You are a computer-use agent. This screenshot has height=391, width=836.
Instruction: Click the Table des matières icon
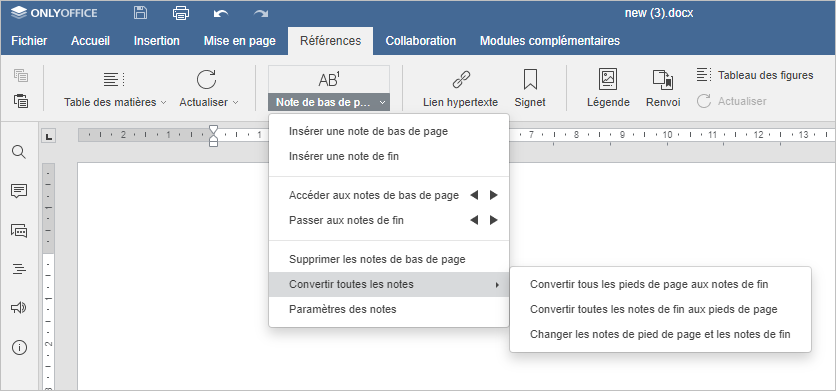click(114, 79)
